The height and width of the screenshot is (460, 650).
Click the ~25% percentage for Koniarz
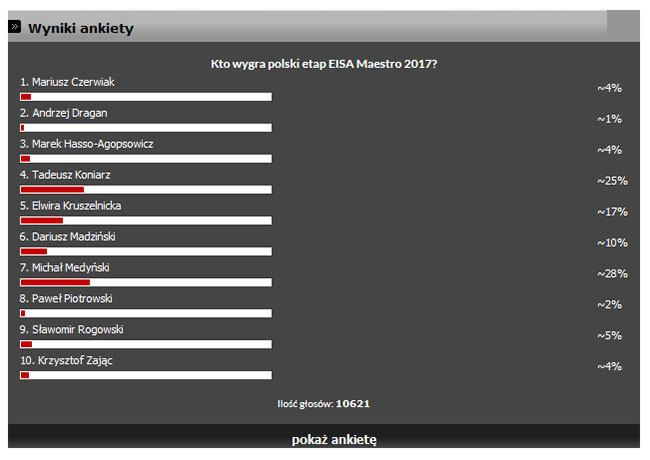[612, 181]
